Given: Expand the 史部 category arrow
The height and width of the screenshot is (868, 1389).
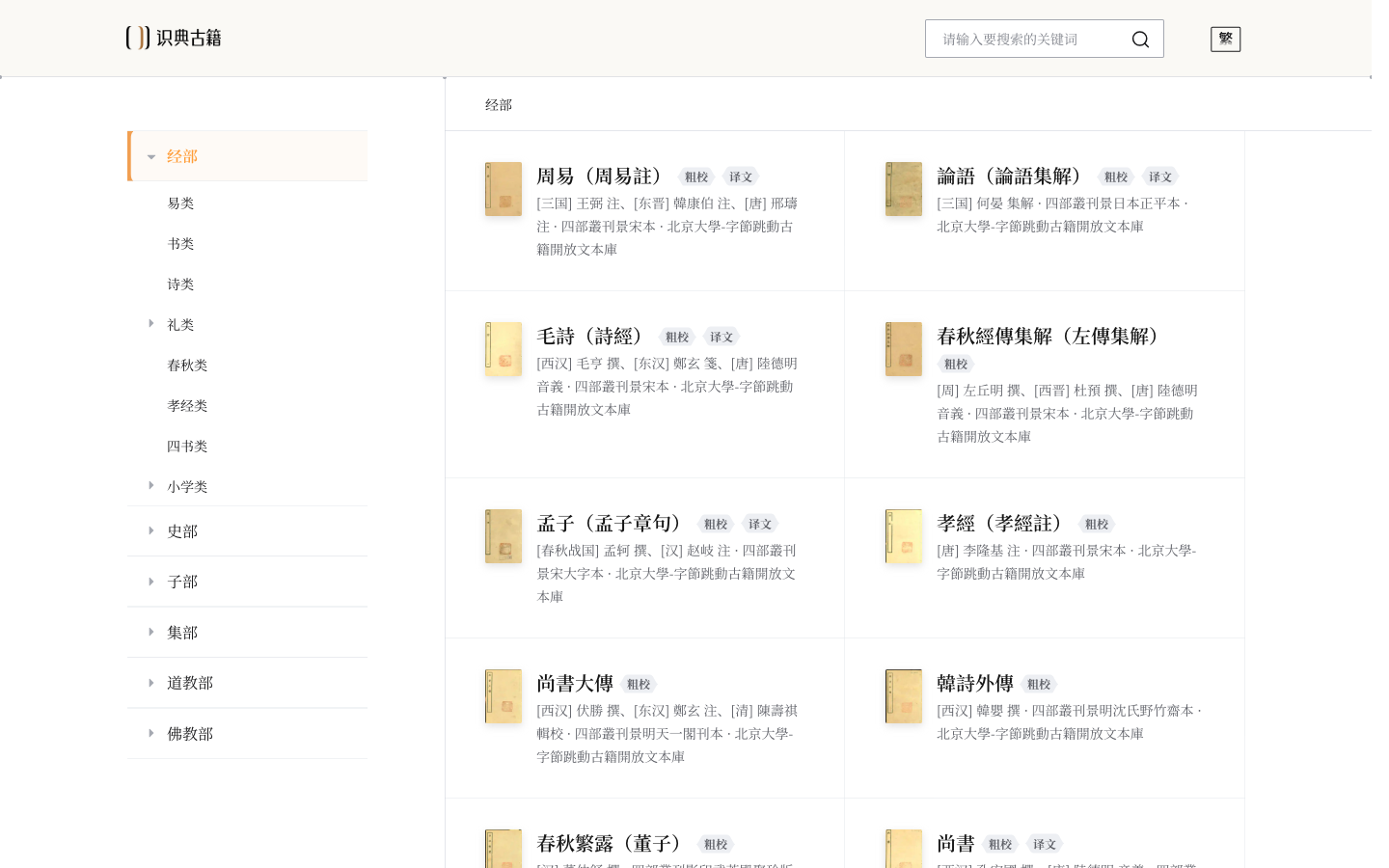Looking at the screenshot, I should 151,530.
